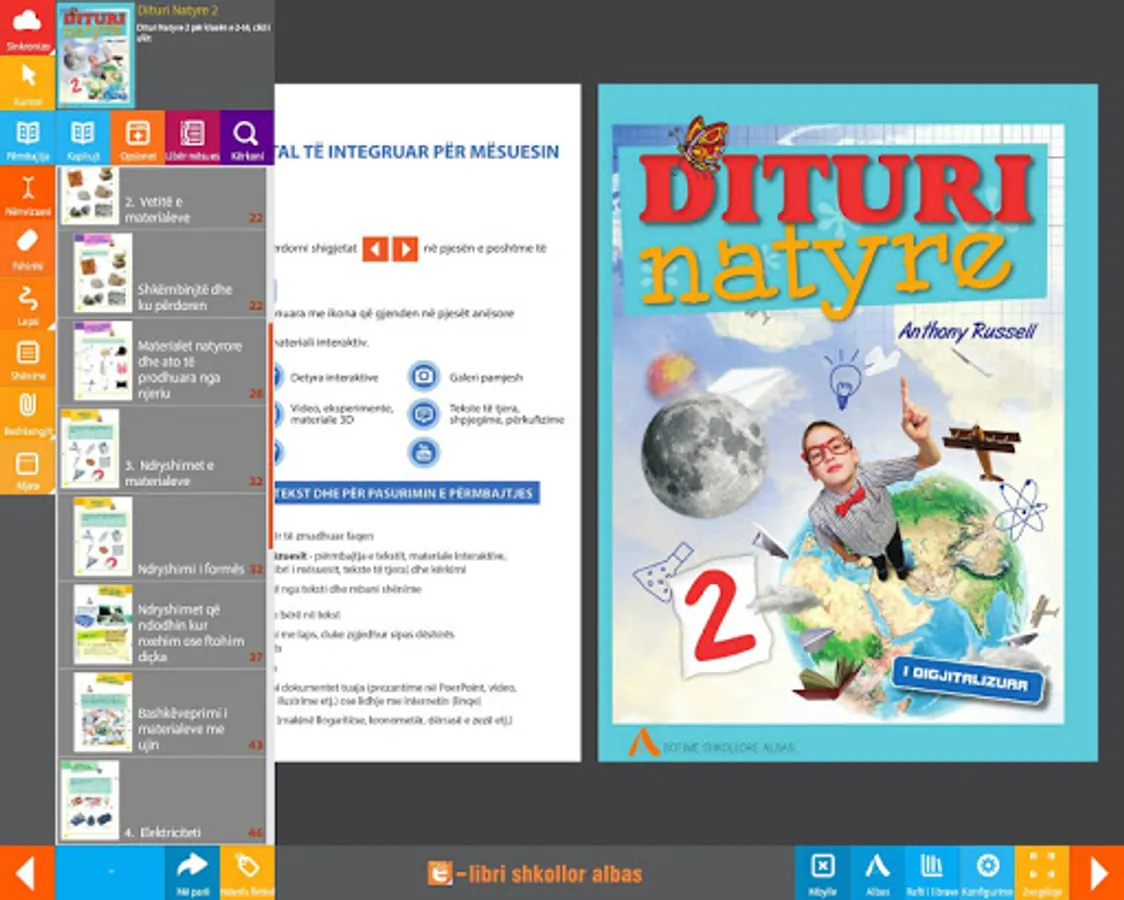Image resolution: width=1124 pixels, height=900 pixels.
Task: Select the Kursori pointer tool
Action: pos(27,82)
